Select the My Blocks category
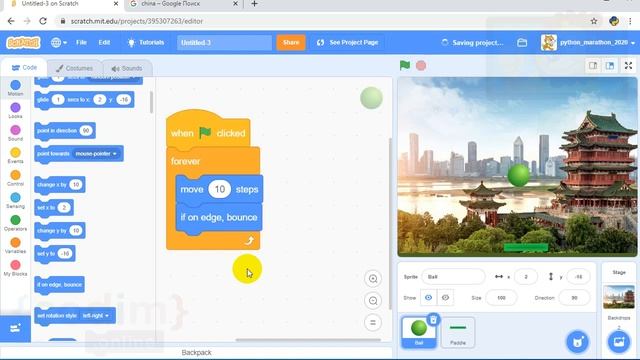The width and height of the screenshot is (640, 360). pos(16,268)
